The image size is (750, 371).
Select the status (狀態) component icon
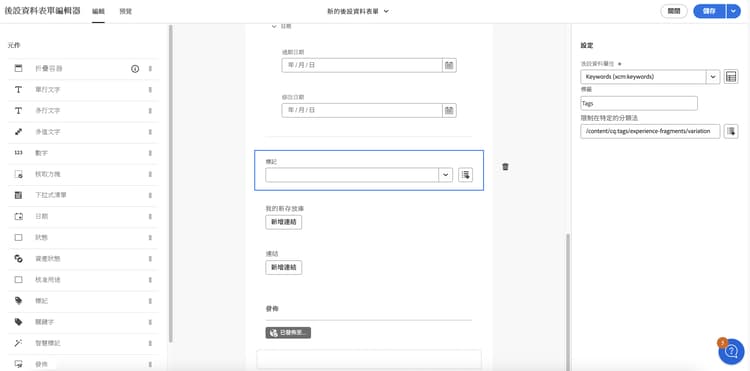click(19, 237)
